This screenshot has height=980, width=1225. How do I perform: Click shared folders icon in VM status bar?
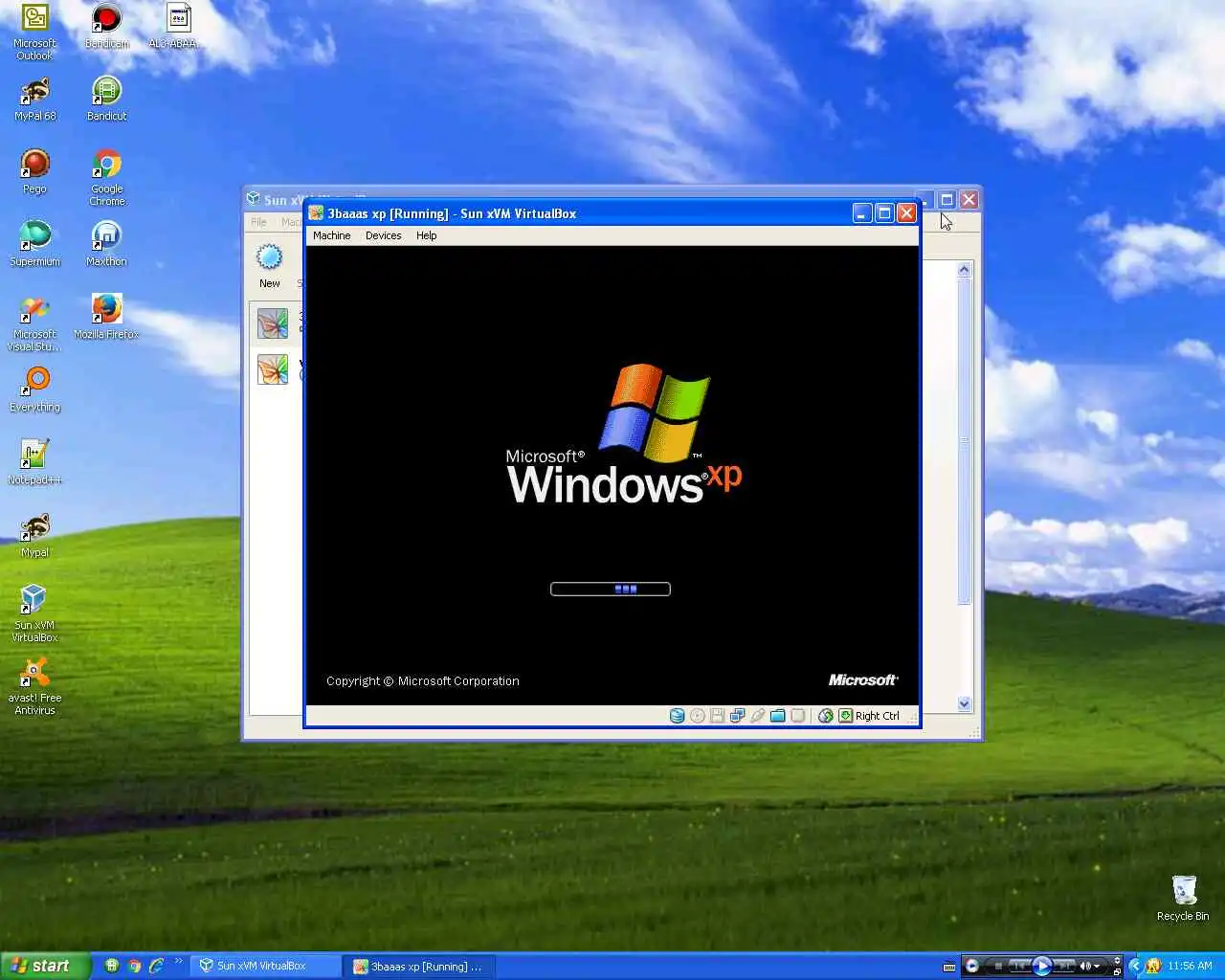pos(777,716)
